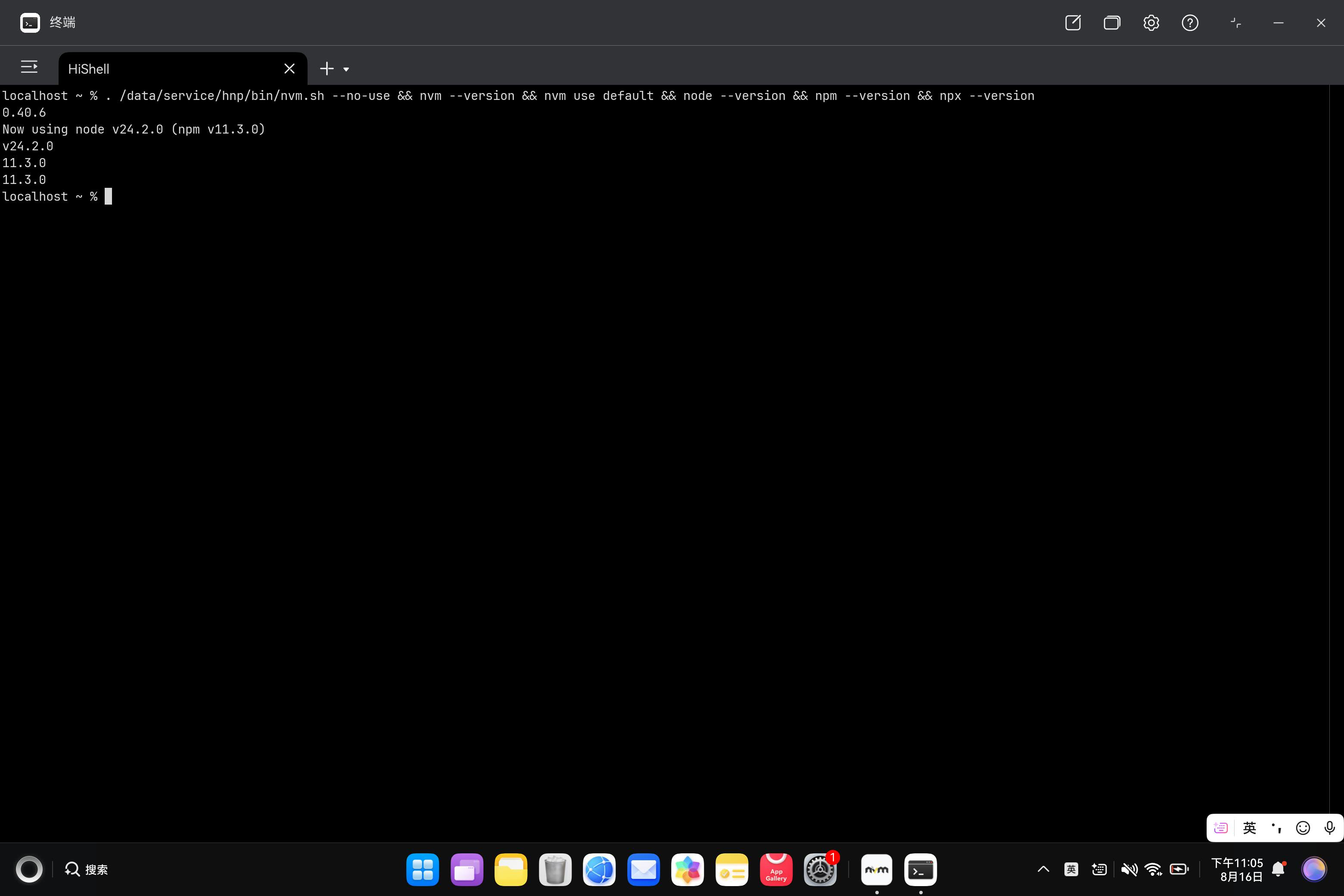Open the purple multi-window app in dock
The height and width of the screenshot is (896, 1344).
coord(466,870)
